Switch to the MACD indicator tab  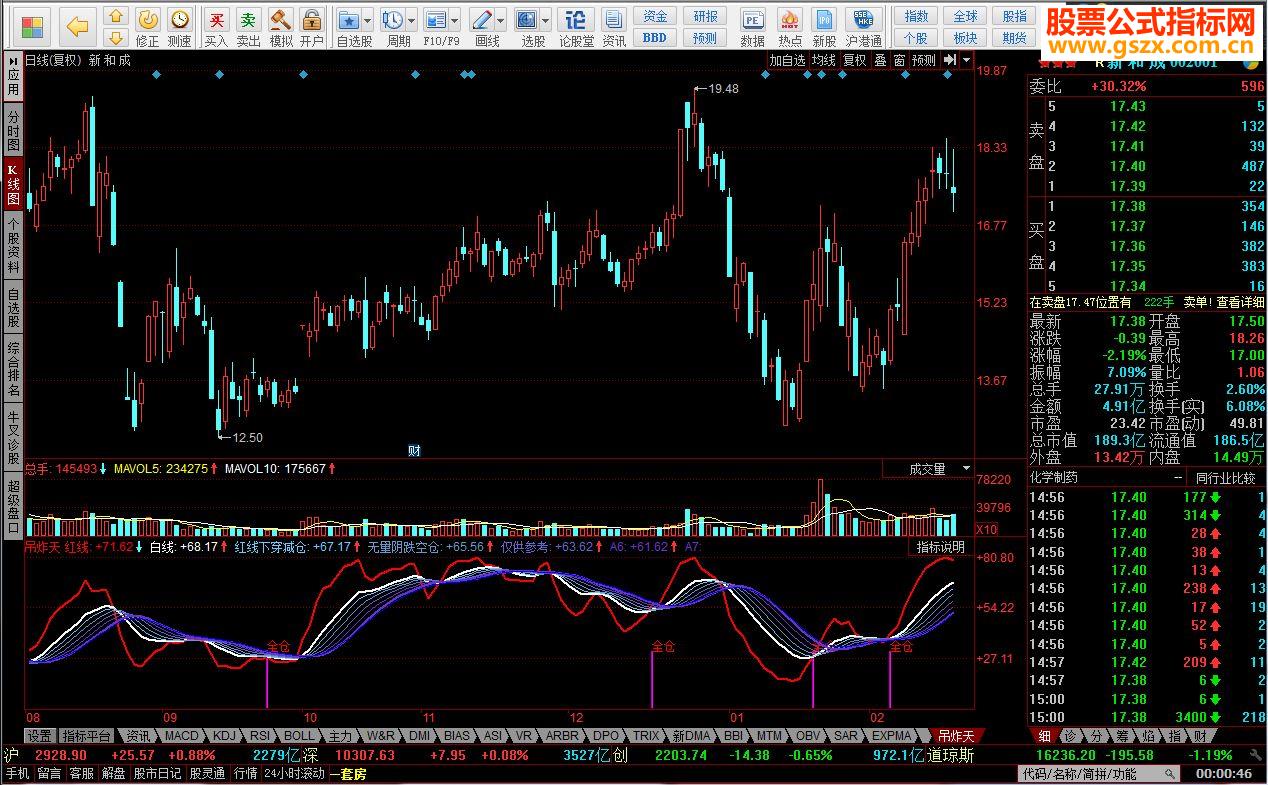point(181,736)
